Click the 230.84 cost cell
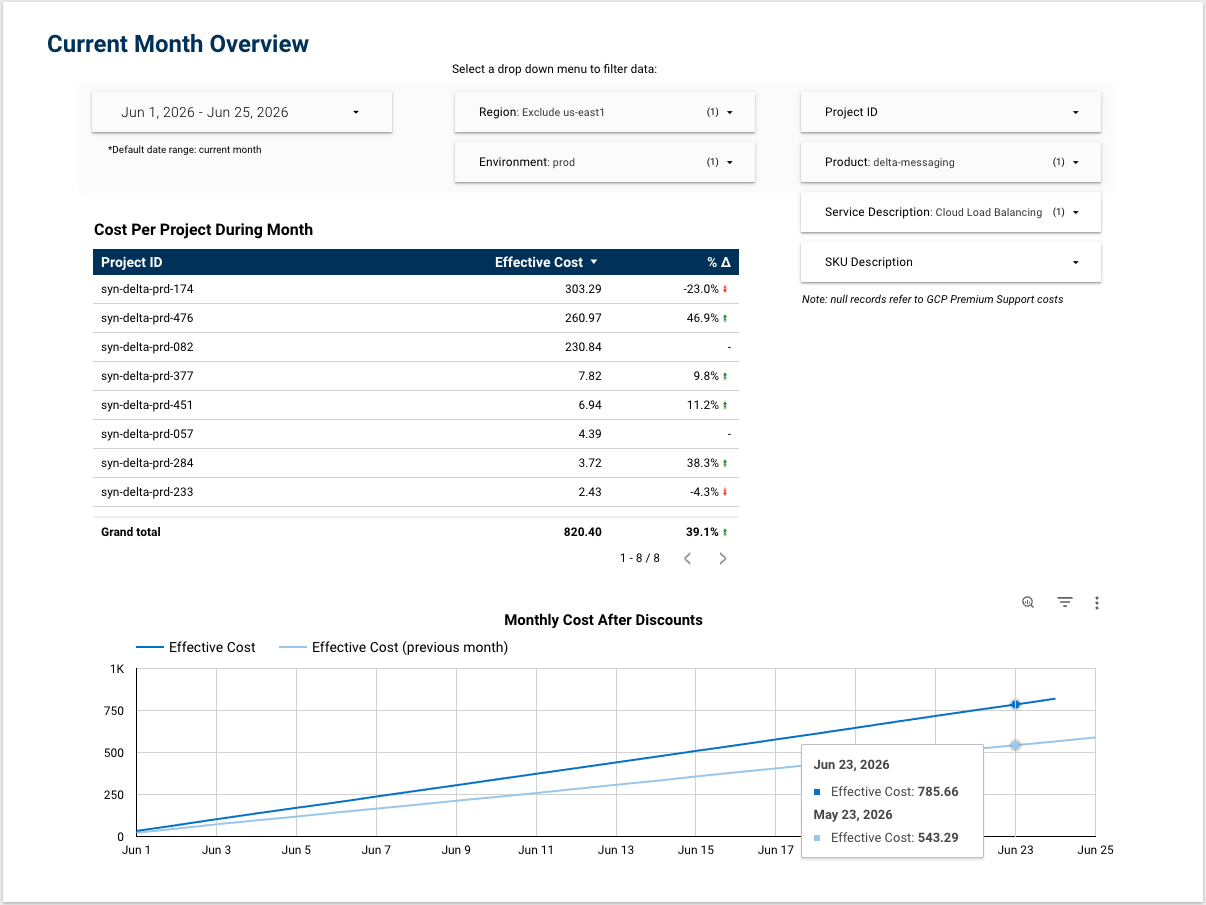This screenshot has width=1206, height=905. [583, 347]
